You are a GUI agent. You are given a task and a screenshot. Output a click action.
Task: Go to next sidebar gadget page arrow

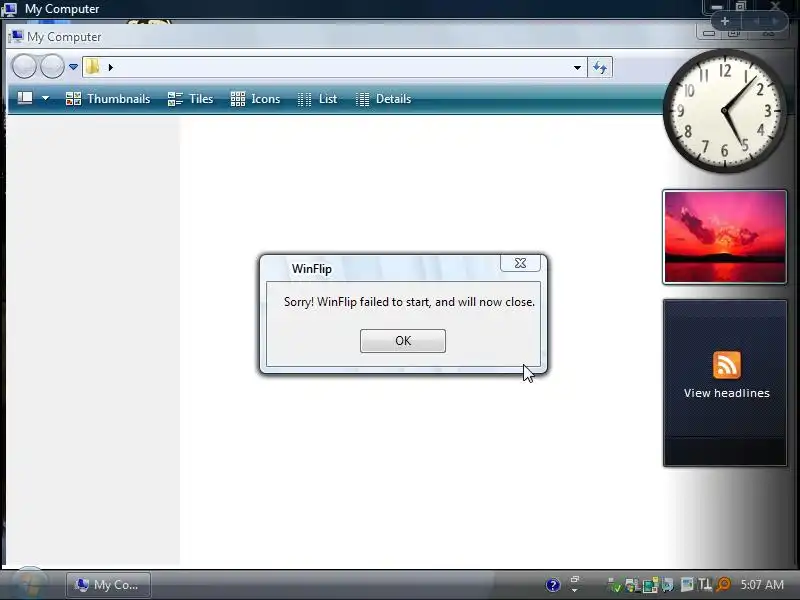coord(775,21)
